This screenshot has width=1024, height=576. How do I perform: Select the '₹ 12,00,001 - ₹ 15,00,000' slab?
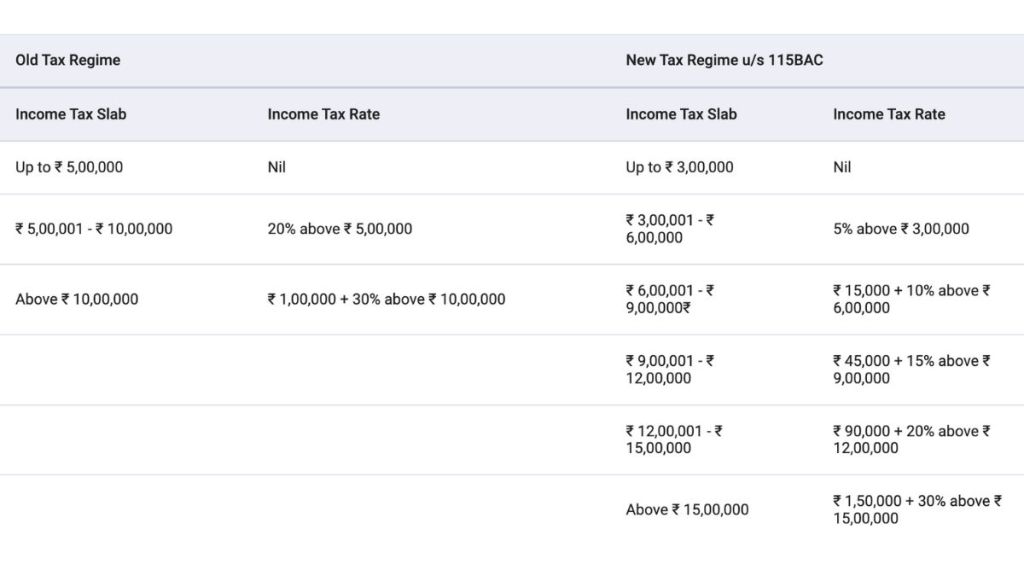(674, 440)
